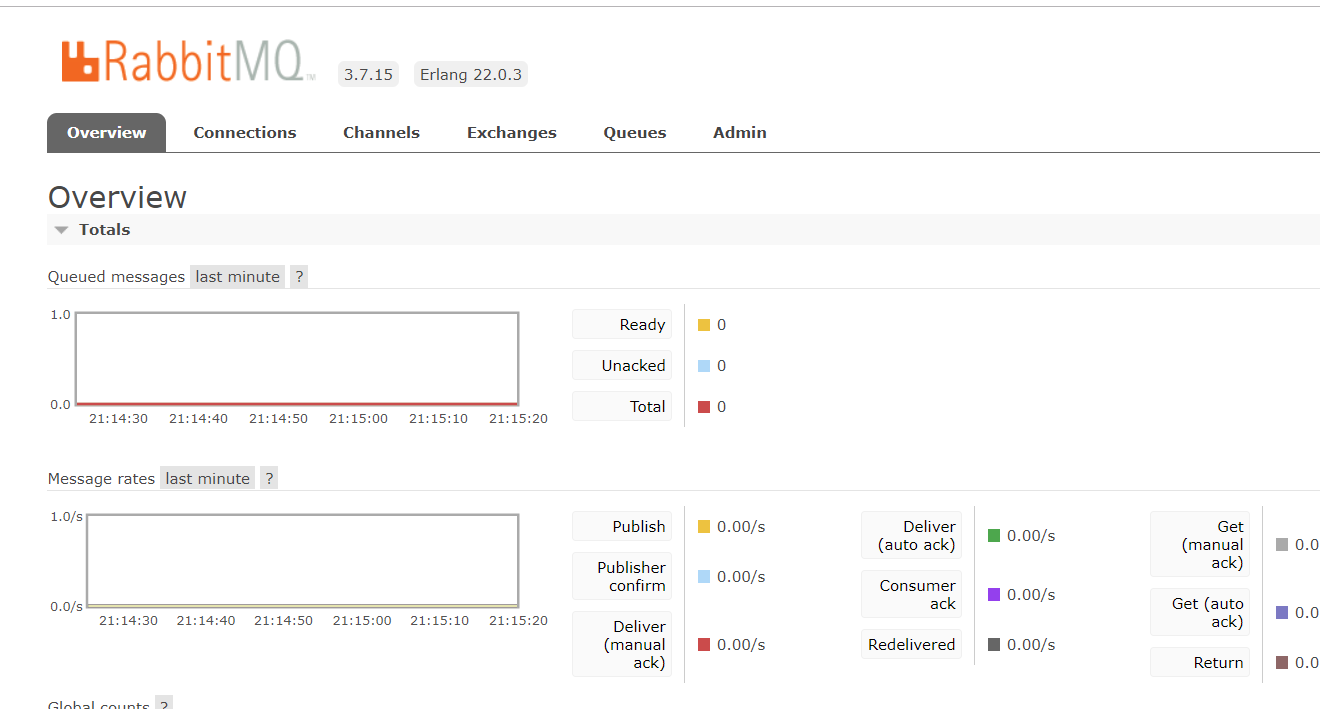Click the Ready legend label
1320x709 pixels.
tap(622, 324)
